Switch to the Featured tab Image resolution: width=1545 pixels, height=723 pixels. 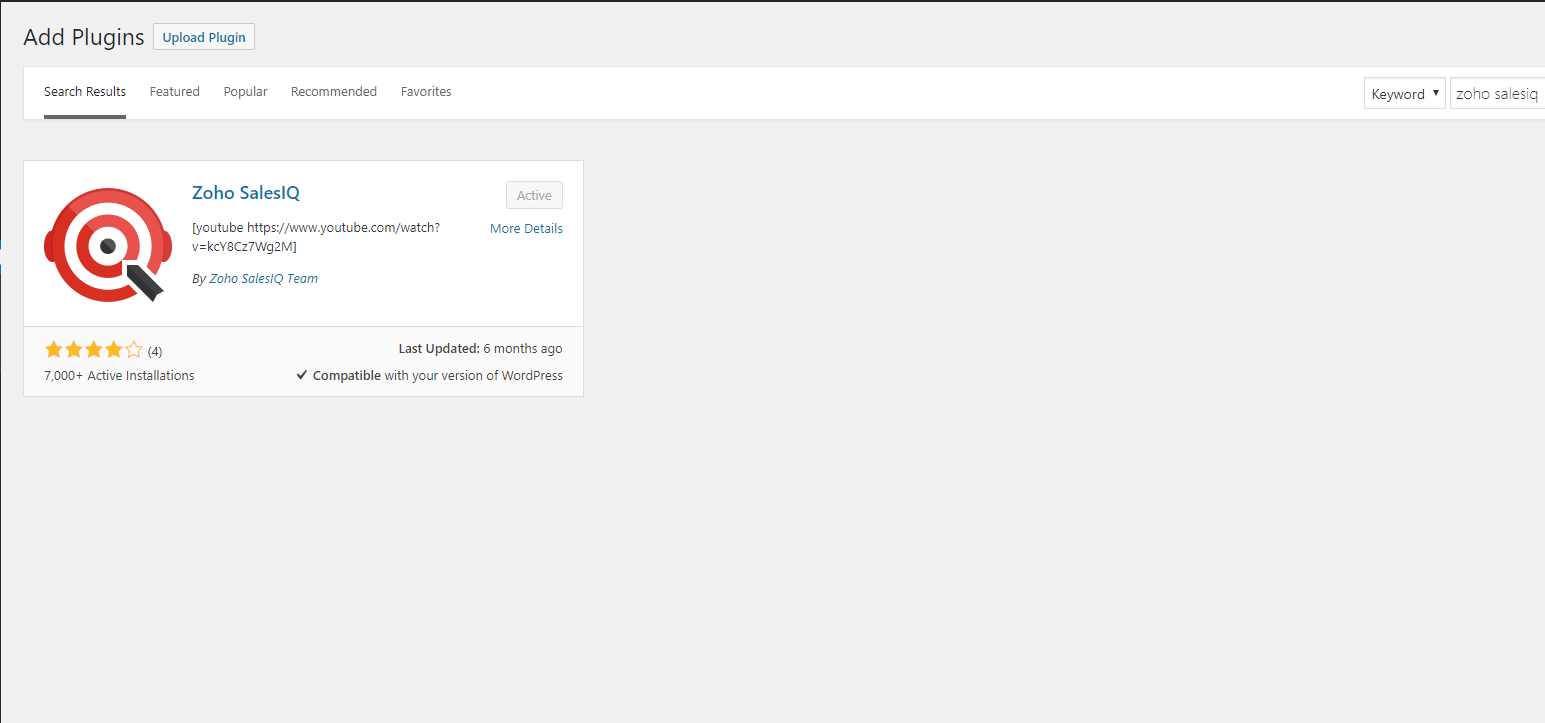coord(175,92)
